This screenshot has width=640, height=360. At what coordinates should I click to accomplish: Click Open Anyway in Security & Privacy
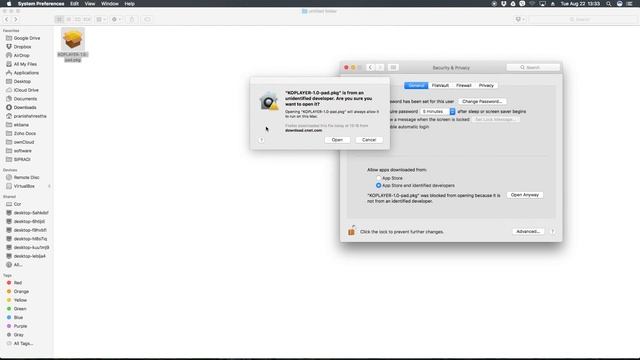tap(525, 195)
